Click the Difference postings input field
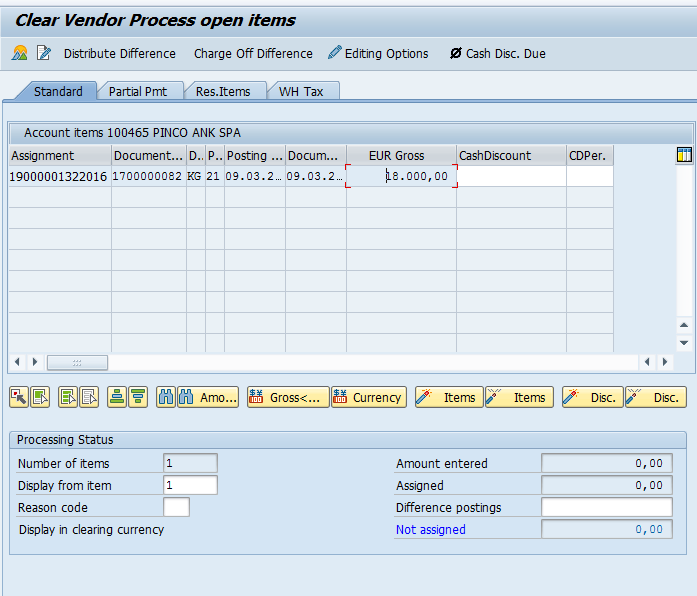The width and height of the screenshot is (697, 596). pyautogui.click(x=607, y=507)
